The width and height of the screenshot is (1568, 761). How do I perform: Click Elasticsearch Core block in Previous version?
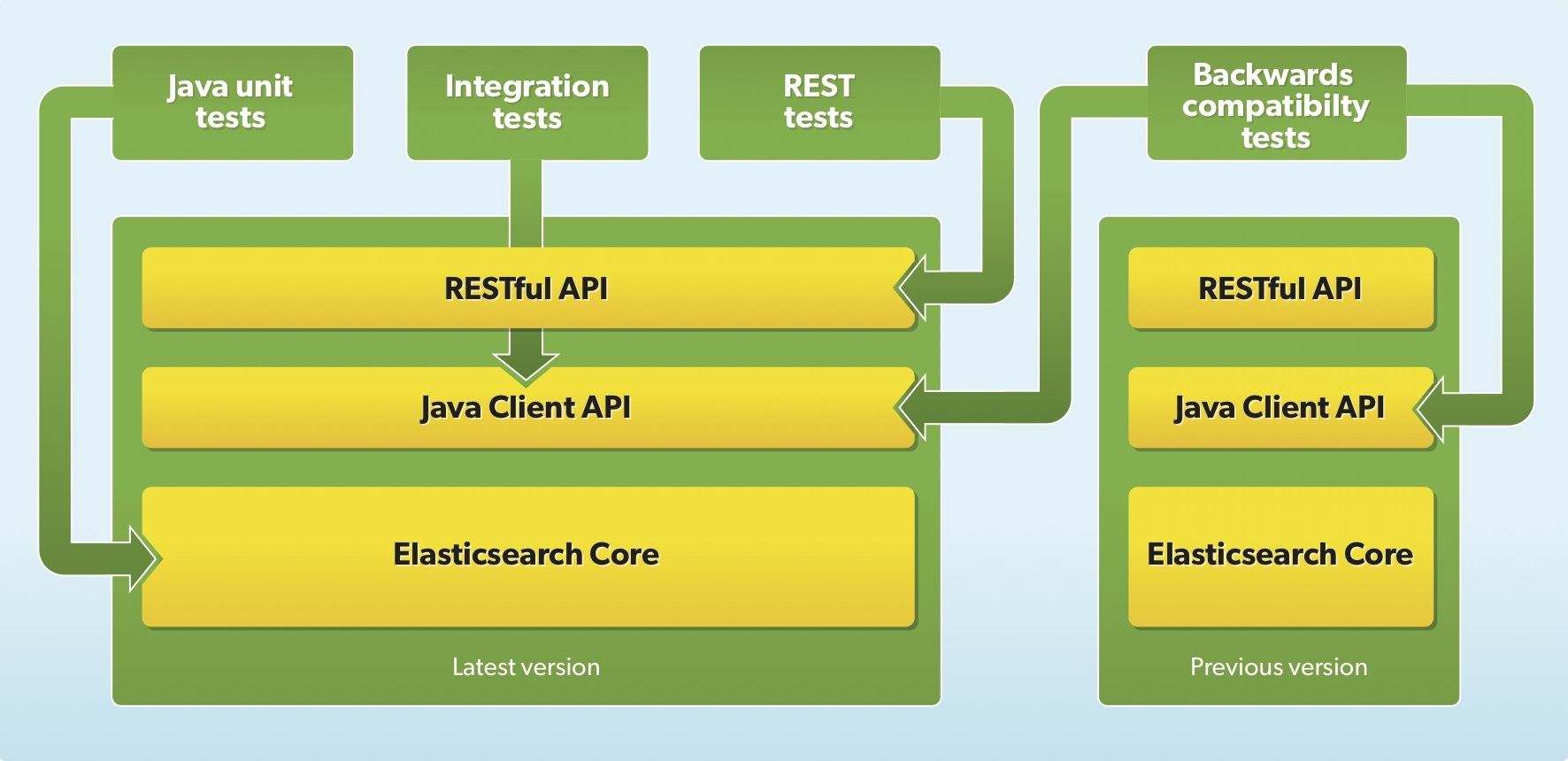pyautogui.click(x=1280, y=557)
